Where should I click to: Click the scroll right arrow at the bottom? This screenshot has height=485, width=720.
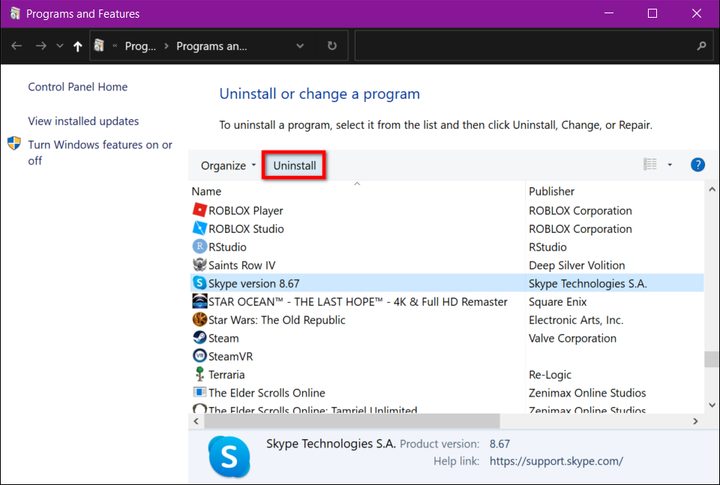tap(695, 421)
